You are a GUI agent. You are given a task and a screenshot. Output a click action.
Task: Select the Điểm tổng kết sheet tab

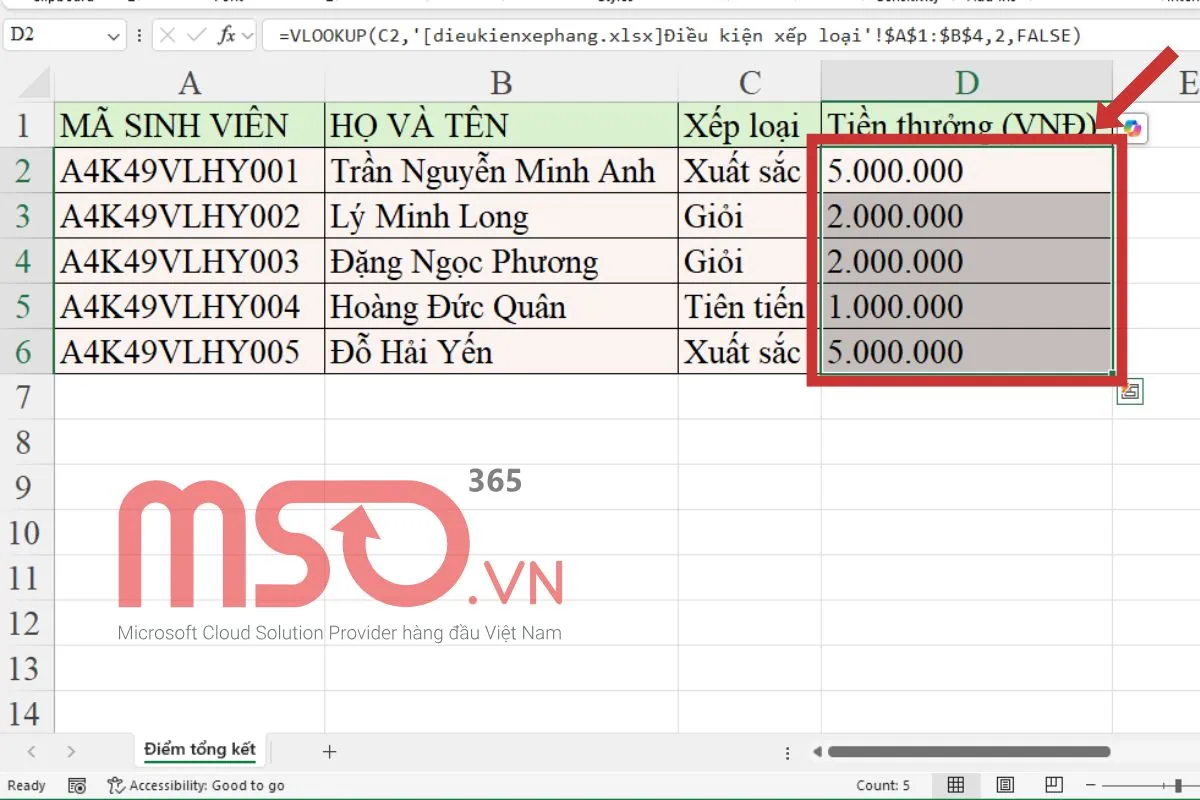coord(198,749)
